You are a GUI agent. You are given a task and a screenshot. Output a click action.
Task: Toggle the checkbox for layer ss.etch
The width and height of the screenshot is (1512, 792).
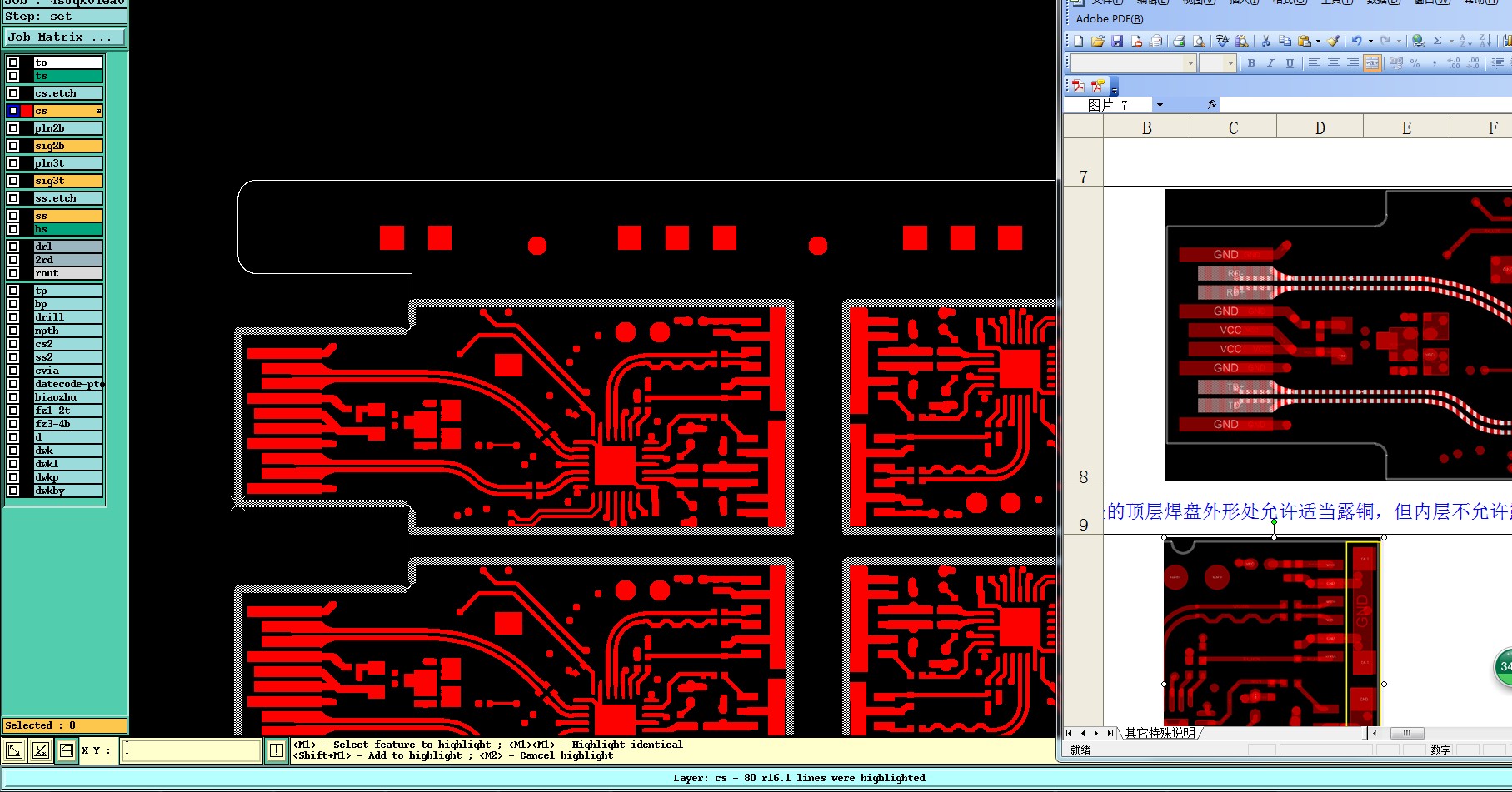(x=13, y=198)
